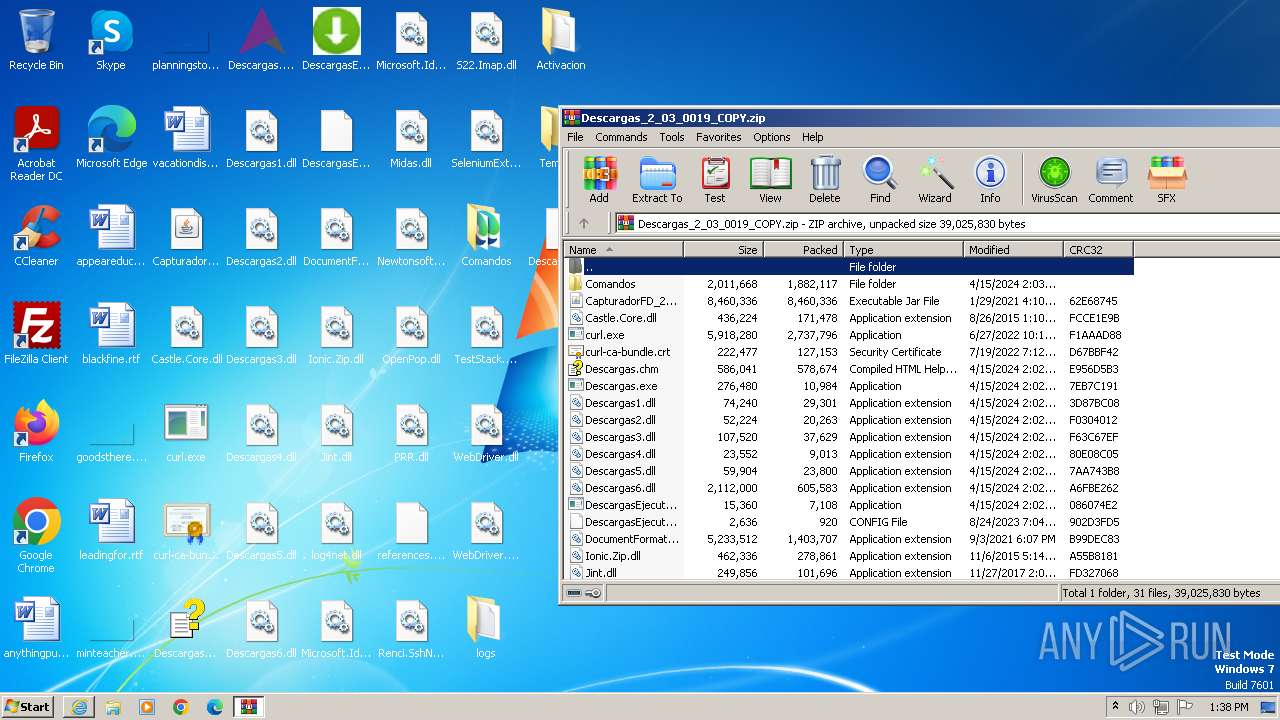Open the Start menu button

pyautogui.click(x=28, y=706)
